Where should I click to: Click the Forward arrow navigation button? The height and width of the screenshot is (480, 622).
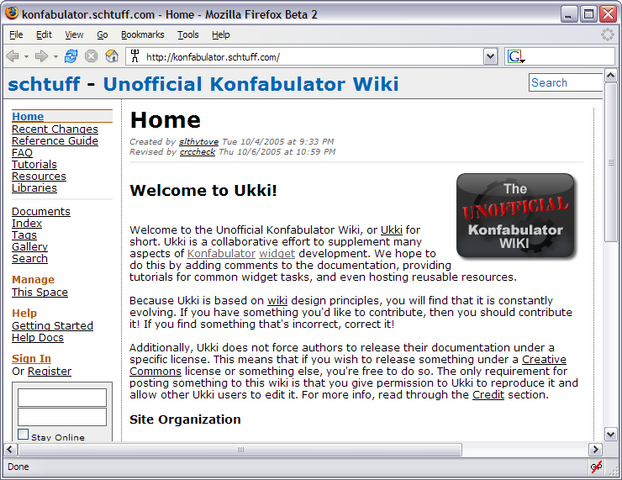[x=41, y=56]
